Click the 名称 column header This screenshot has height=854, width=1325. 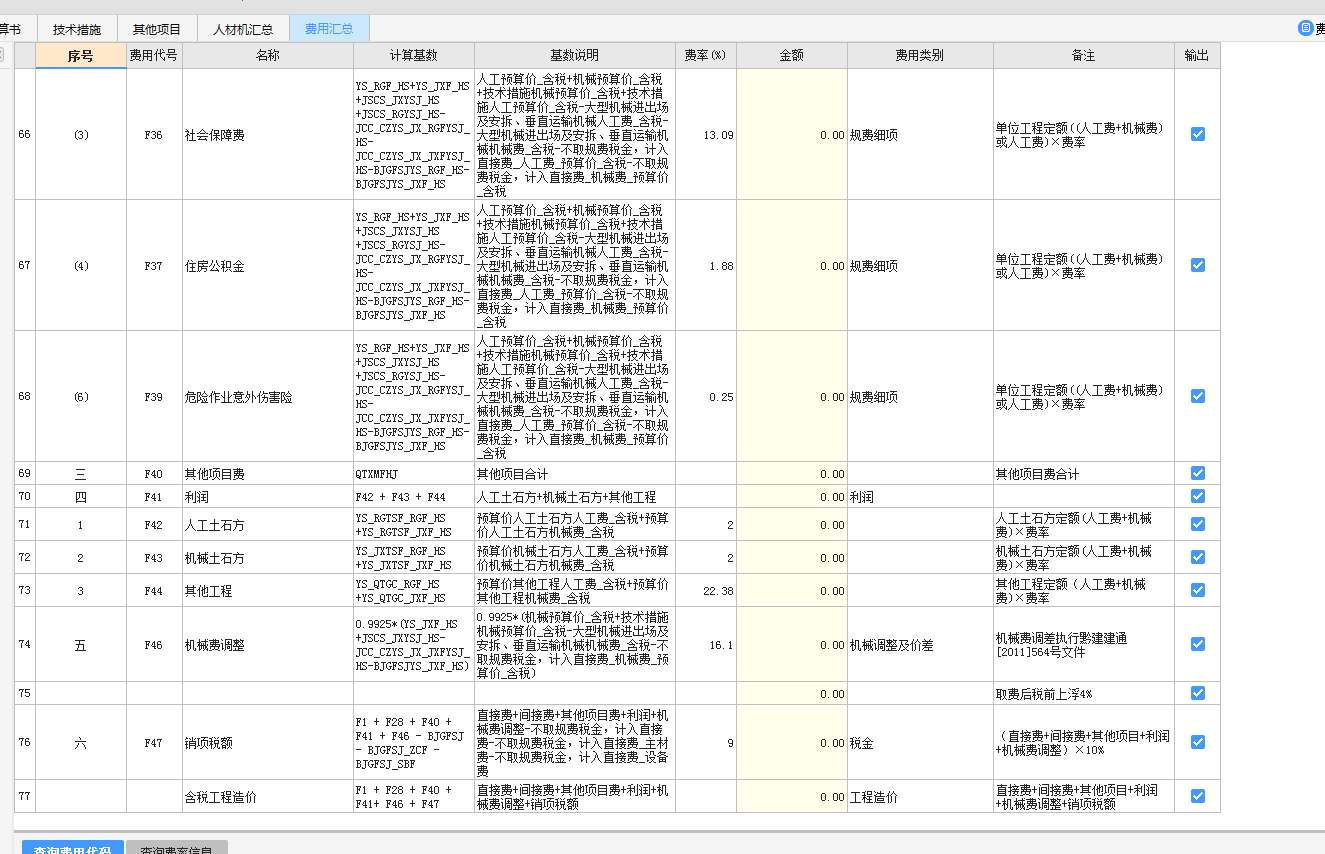point(268,56)
